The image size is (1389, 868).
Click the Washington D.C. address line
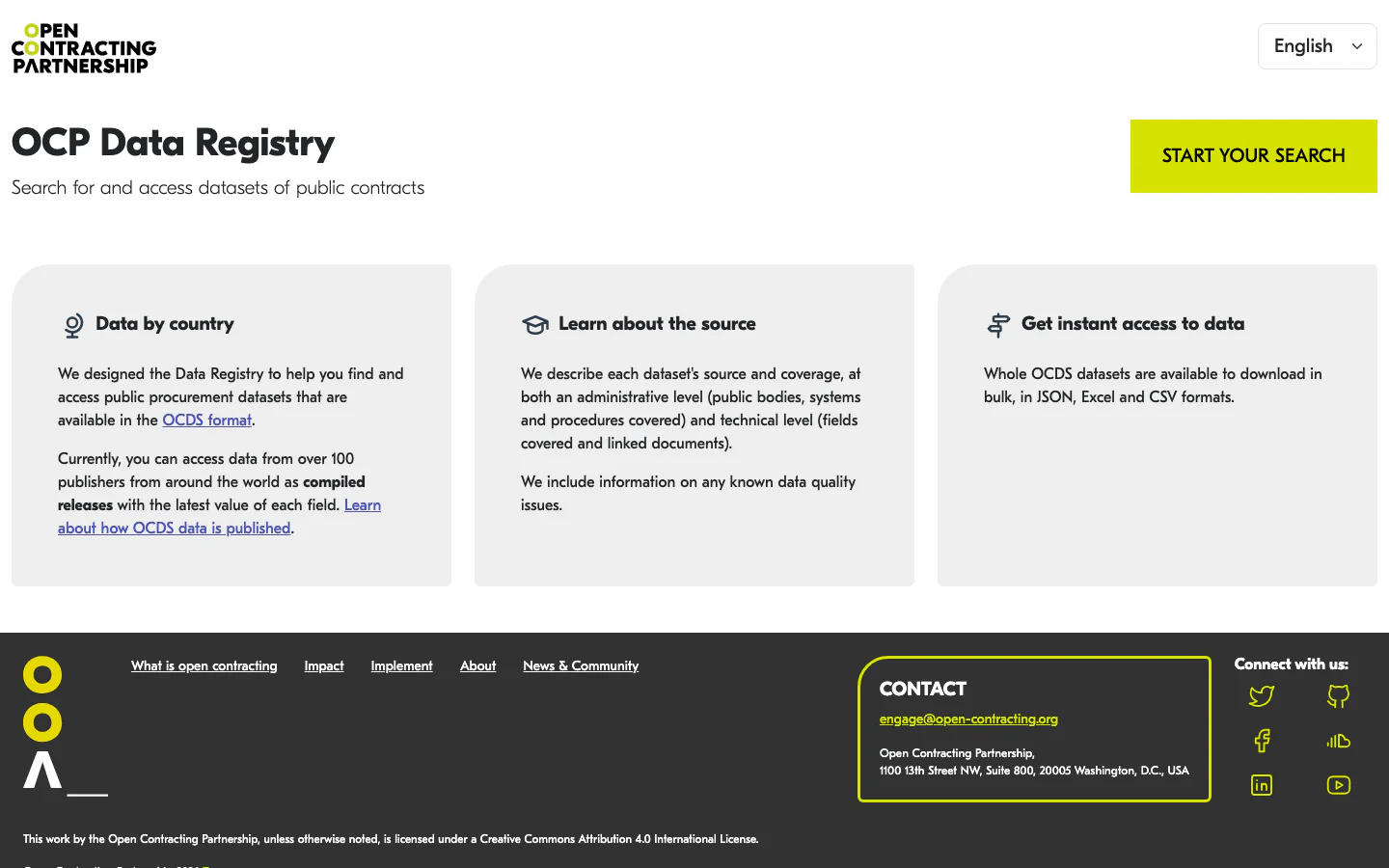coord(1034,771)
